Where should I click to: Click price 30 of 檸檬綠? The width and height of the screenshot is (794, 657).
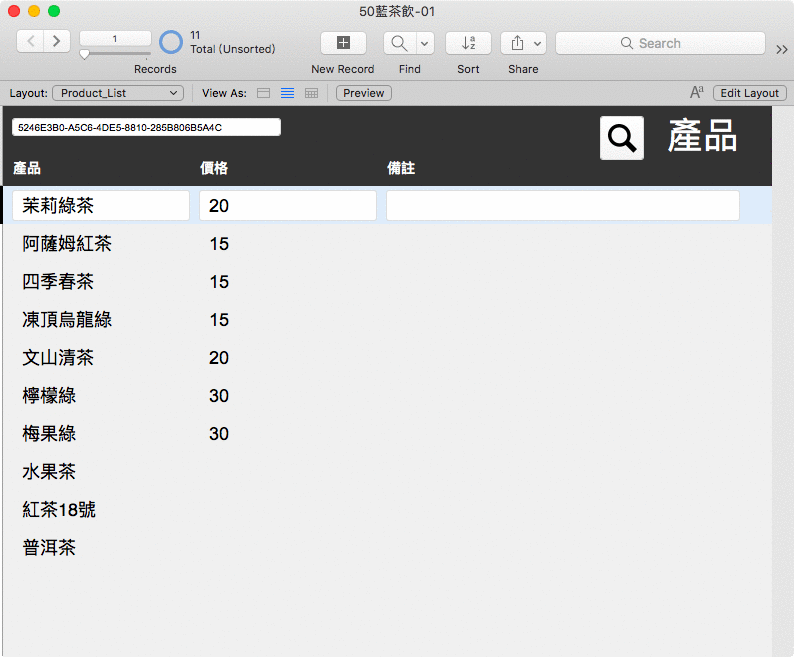[219, 396]
